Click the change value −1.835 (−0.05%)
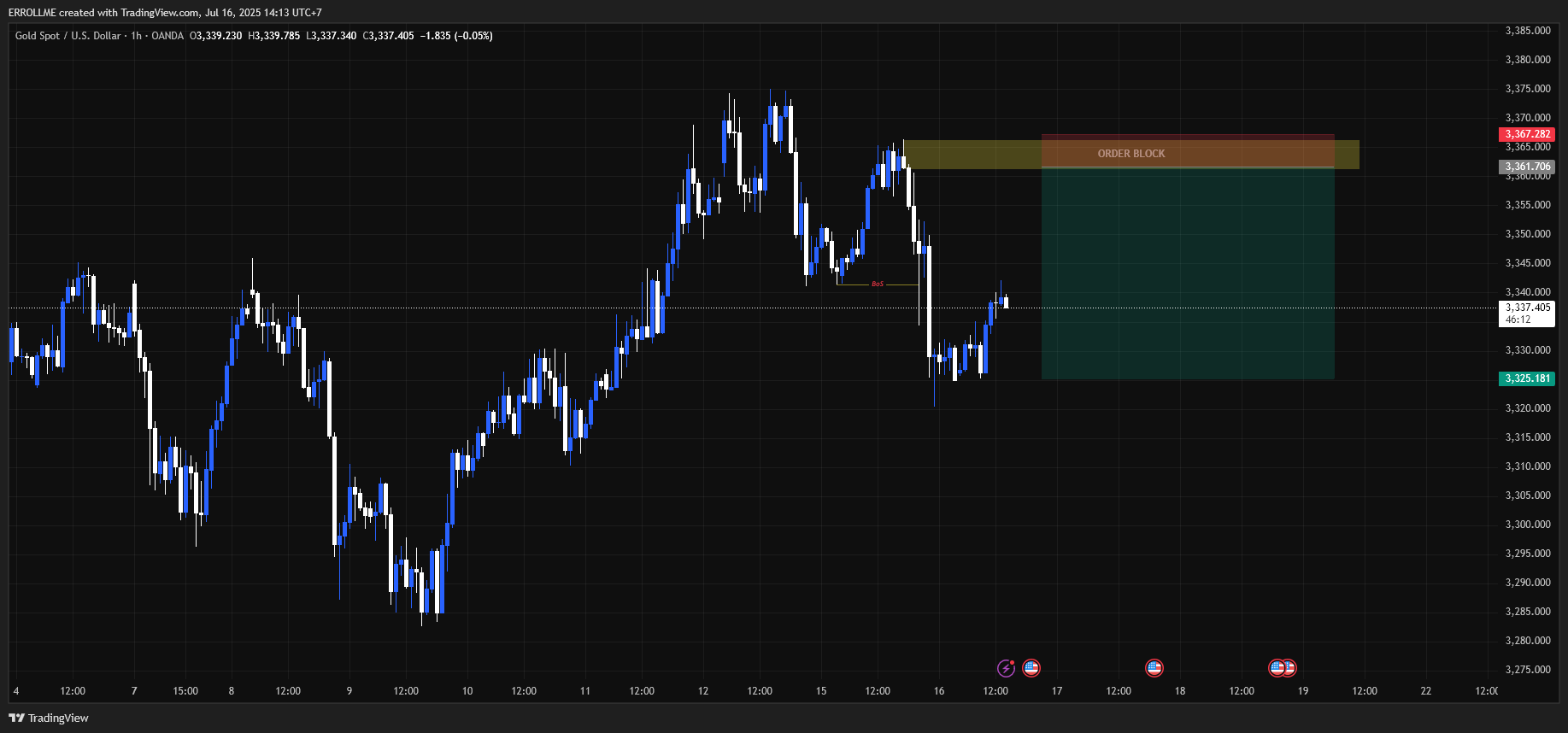Viewport: 1568px width, 733px height. [456, 36]
